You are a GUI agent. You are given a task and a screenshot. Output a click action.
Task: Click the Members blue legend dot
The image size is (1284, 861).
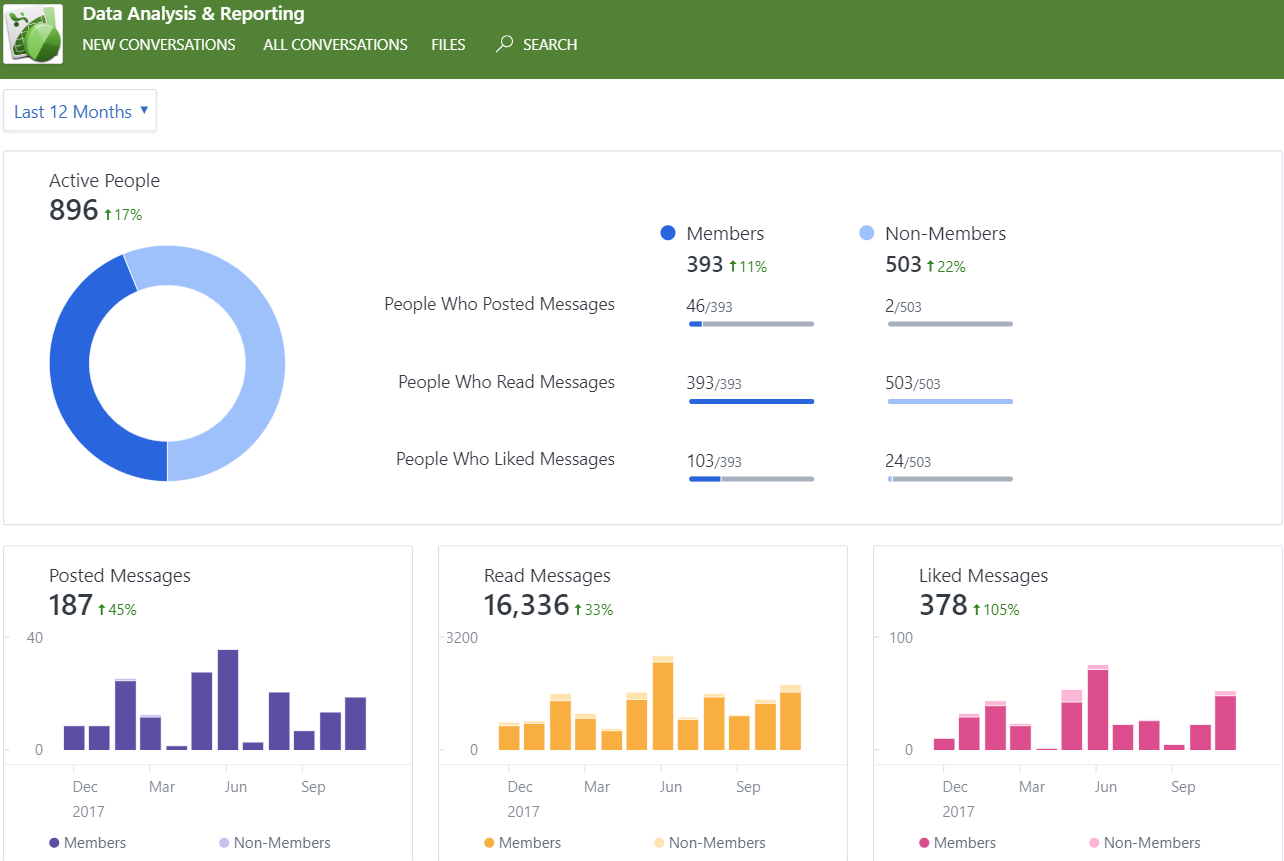point(668,233)
